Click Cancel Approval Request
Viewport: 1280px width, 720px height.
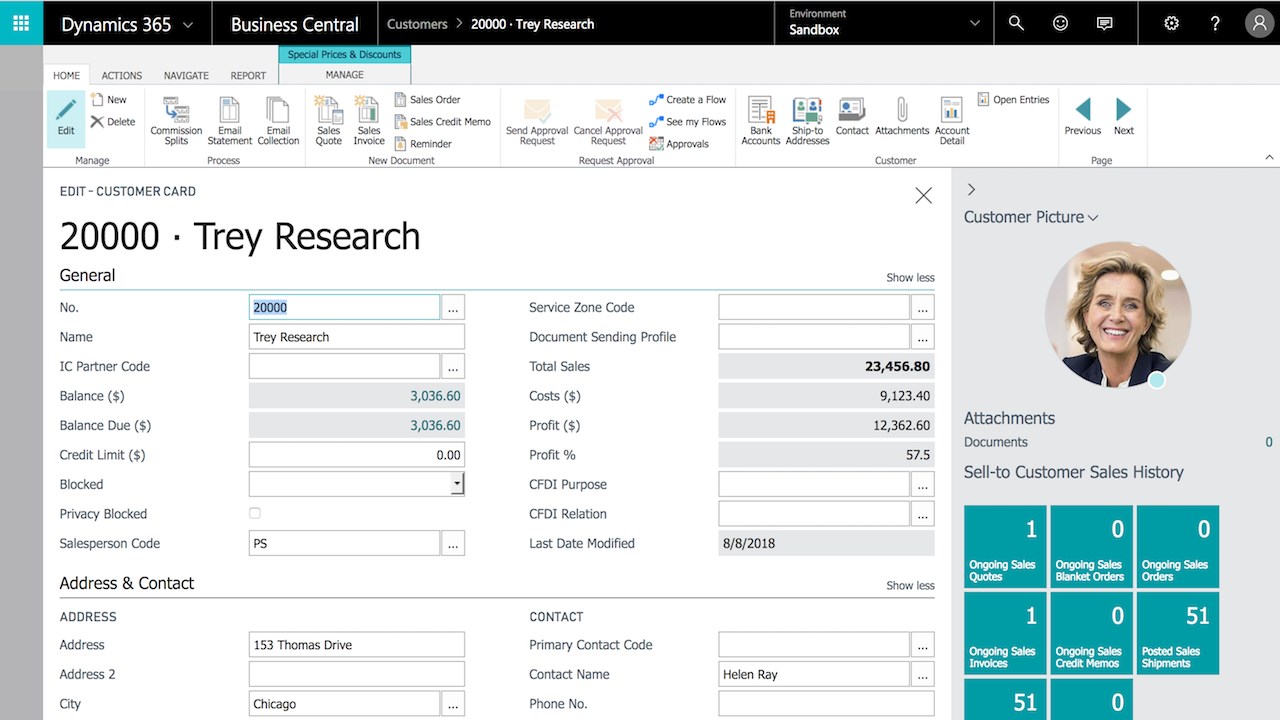[608, 121]
